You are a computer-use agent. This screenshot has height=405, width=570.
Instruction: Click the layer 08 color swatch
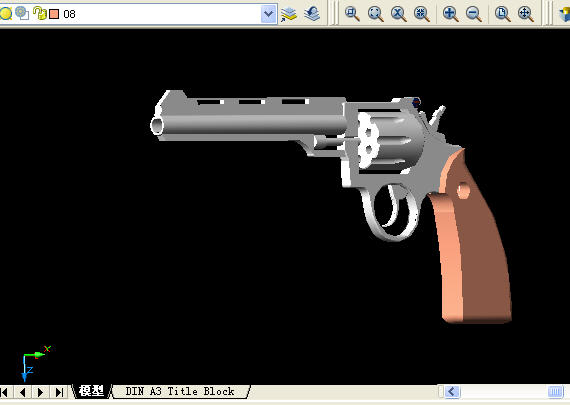(x=54, y=14)
